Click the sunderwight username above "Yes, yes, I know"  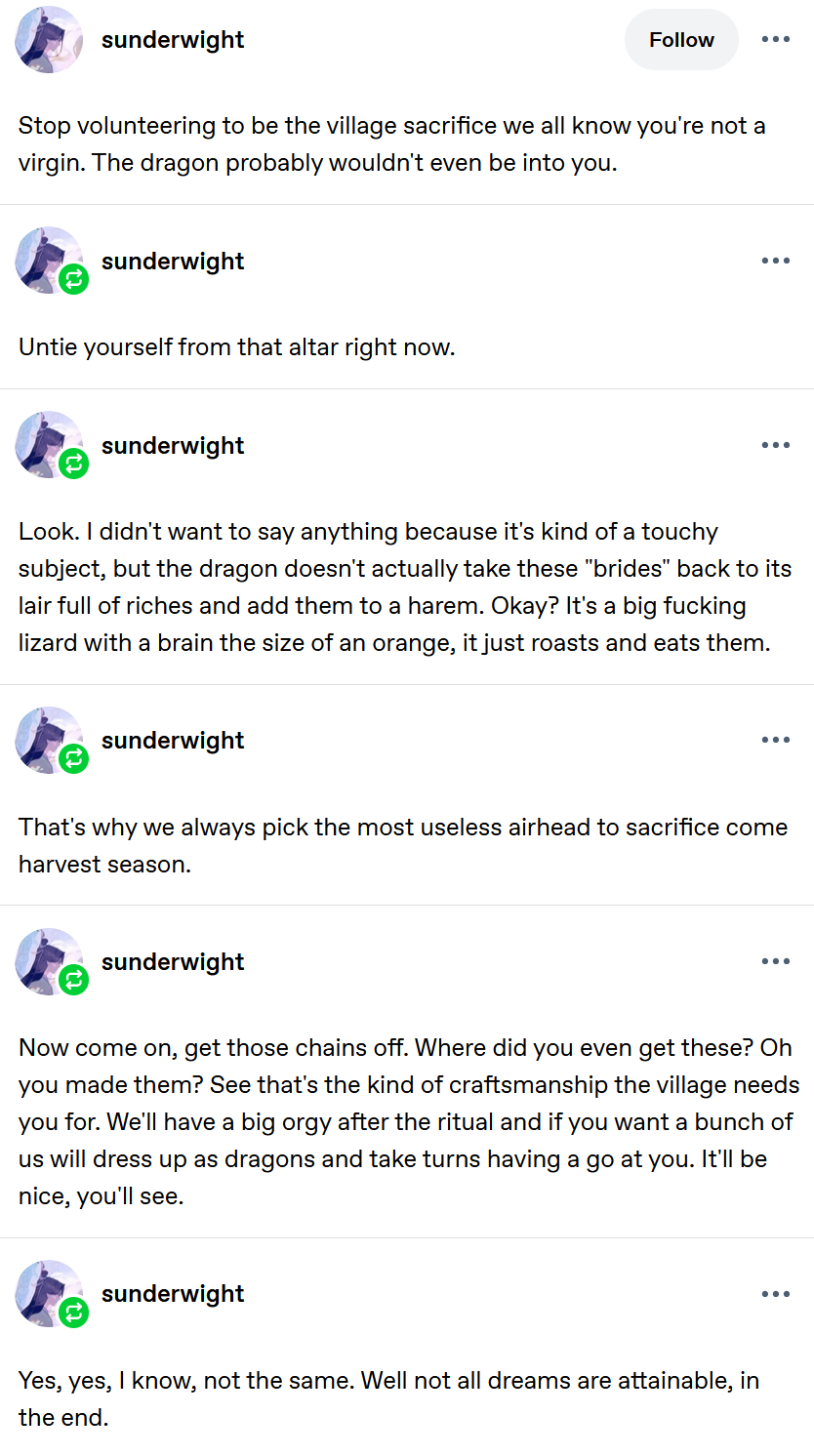coord(173,1294)
